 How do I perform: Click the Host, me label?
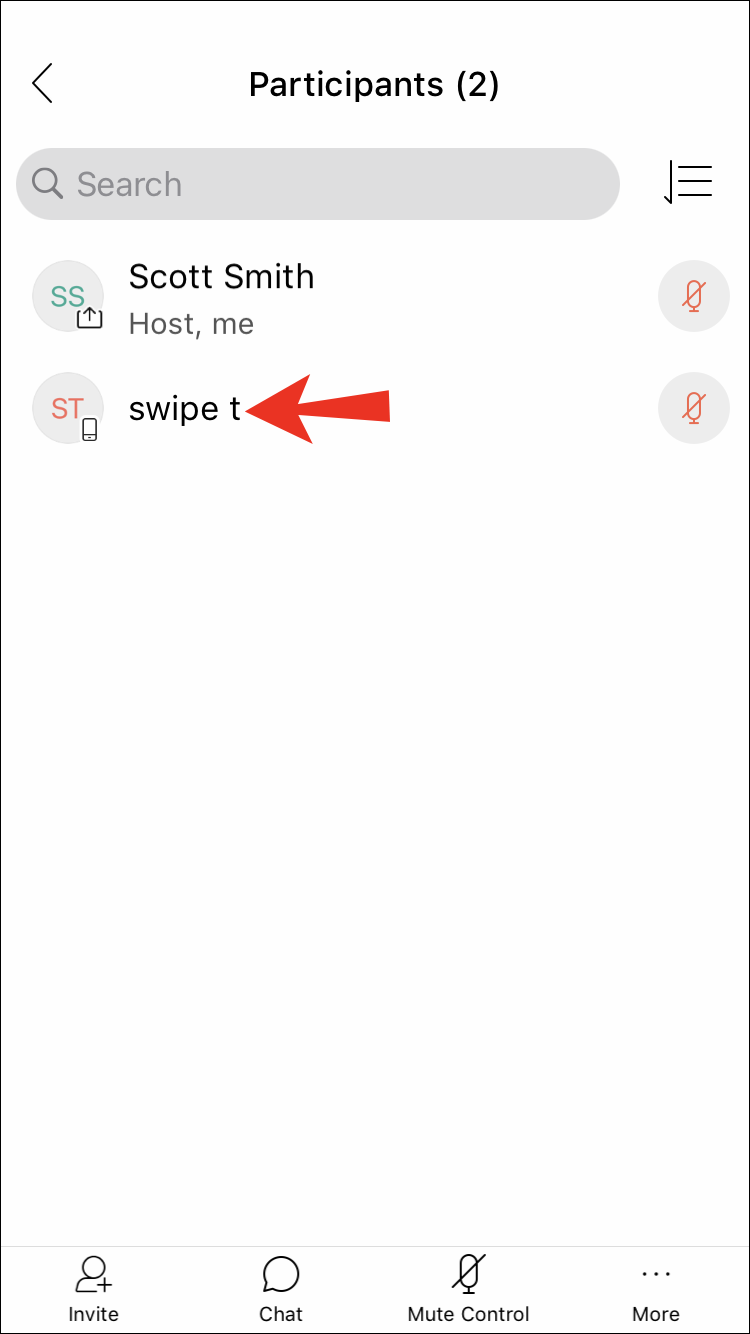point(191,324)
